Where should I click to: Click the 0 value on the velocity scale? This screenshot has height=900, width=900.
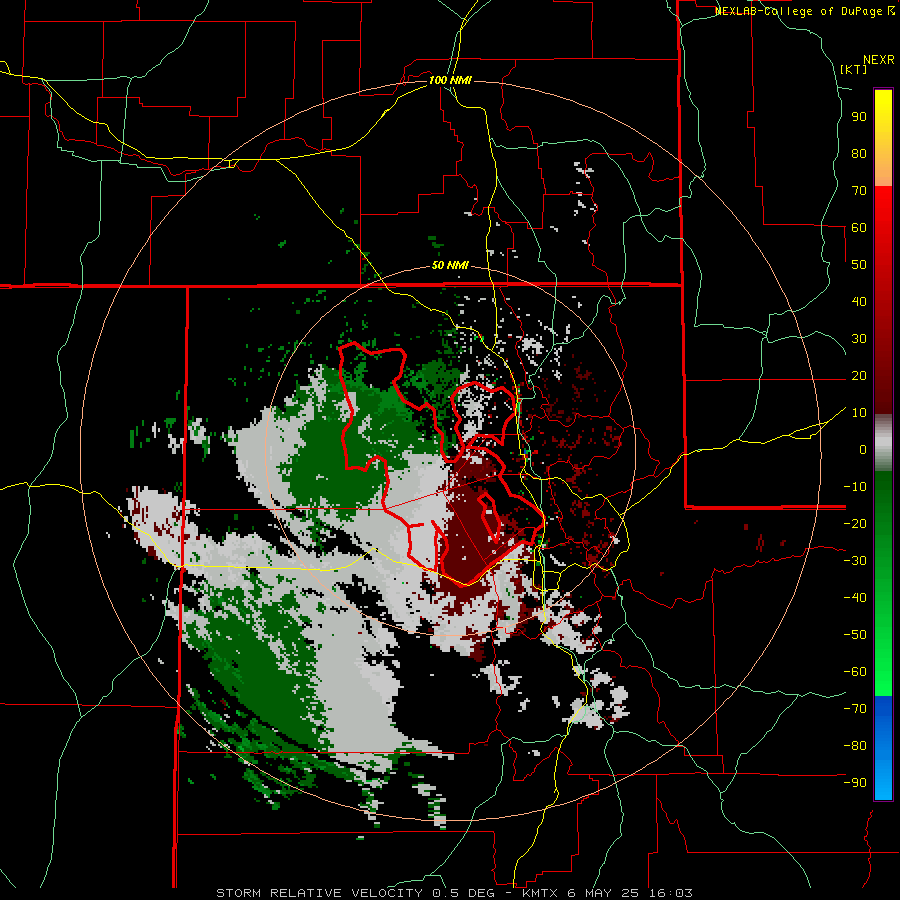(863, 449)
